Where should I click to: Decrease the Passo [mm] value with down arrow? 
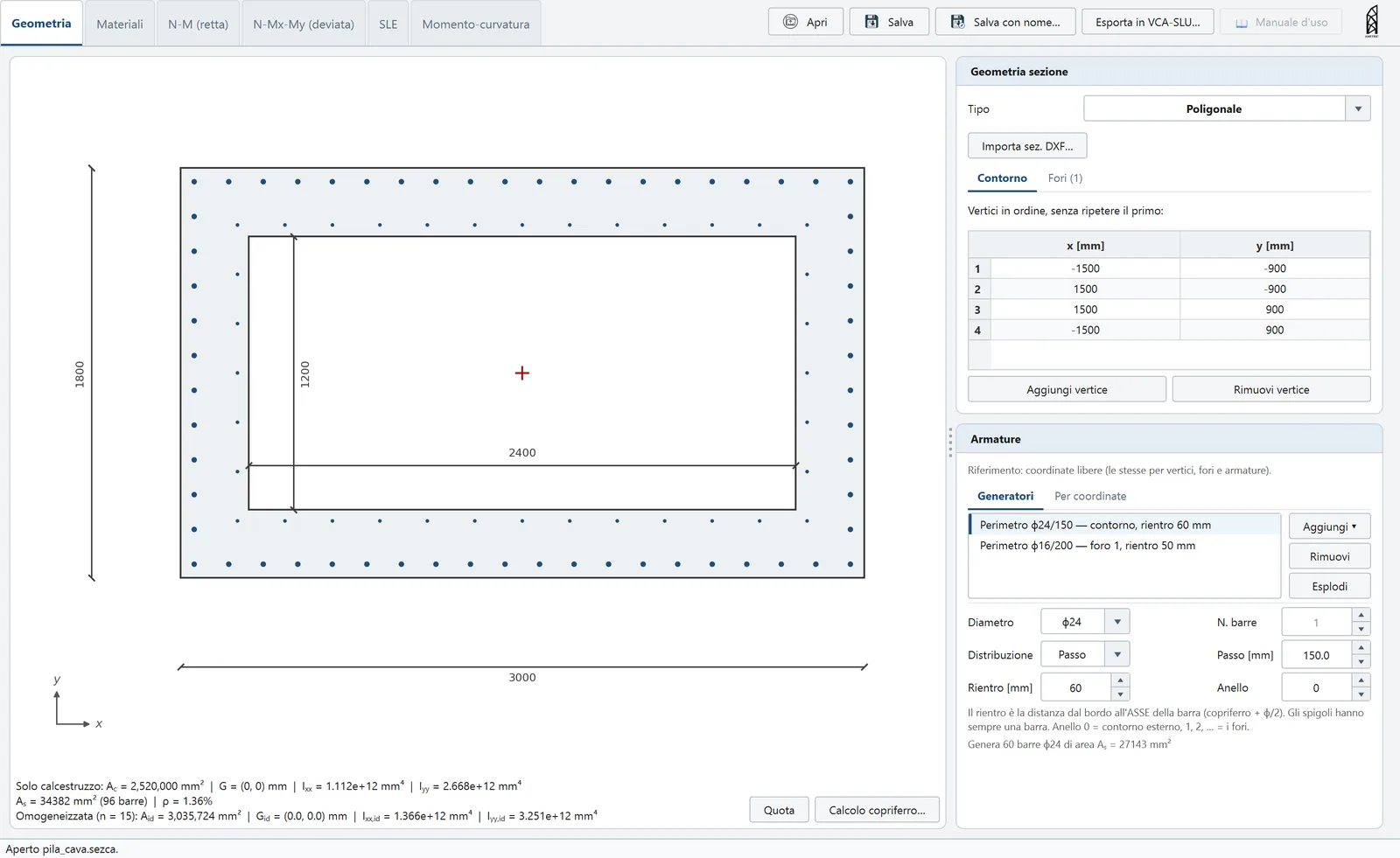coord(1361,662)
